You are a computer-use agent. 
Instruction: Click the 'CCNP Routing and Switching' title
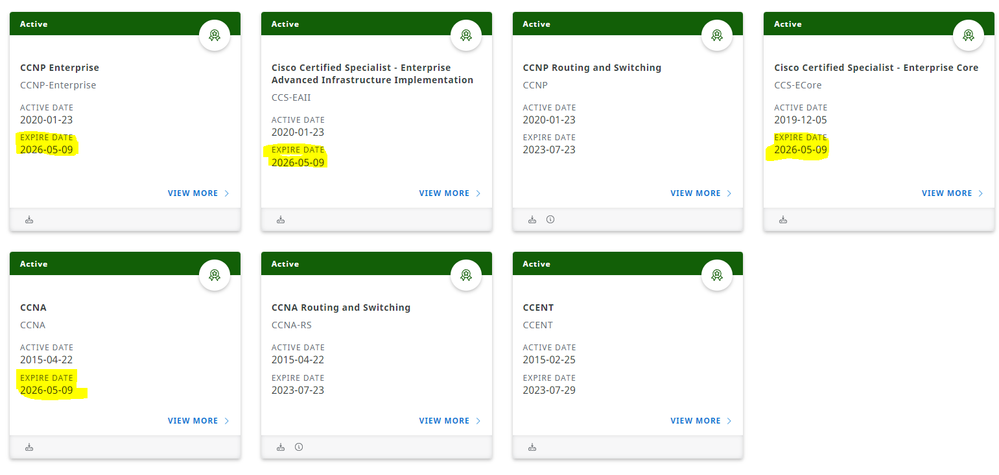(592, 67)
